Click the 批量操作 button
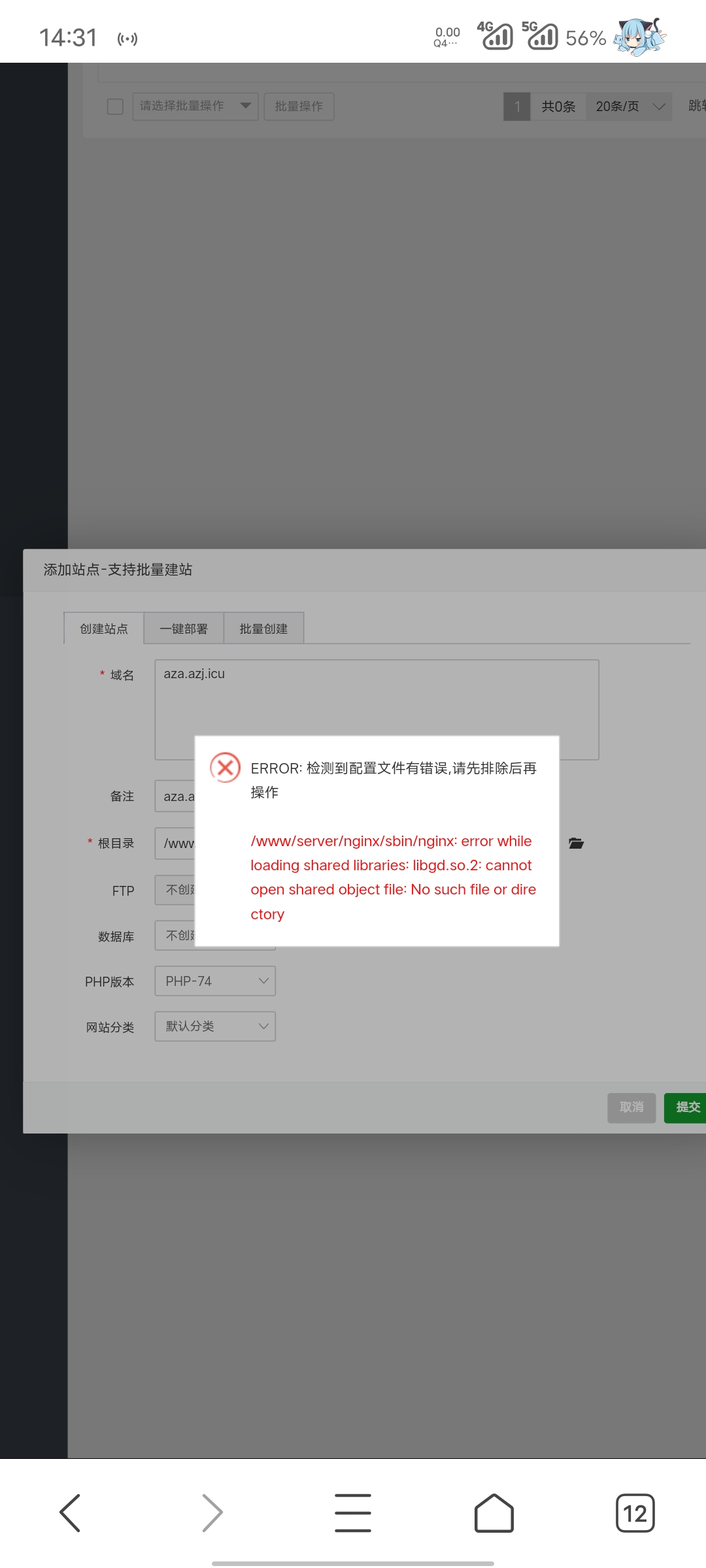Viewport: 706px width, 1568px height. coord(299,106)
